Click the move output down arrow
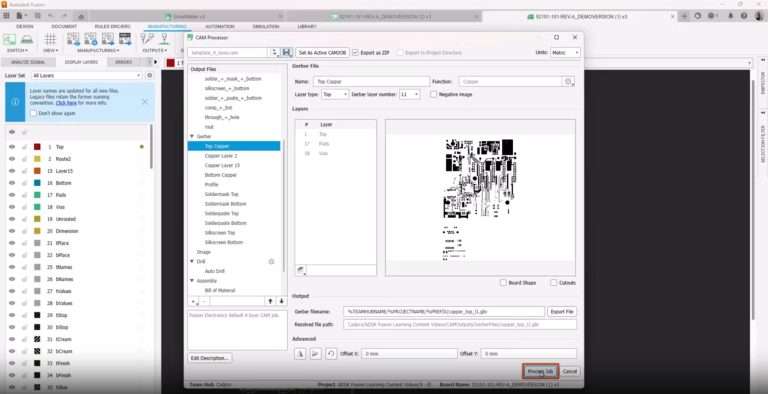The image size is (768, 394). [281, 301]
